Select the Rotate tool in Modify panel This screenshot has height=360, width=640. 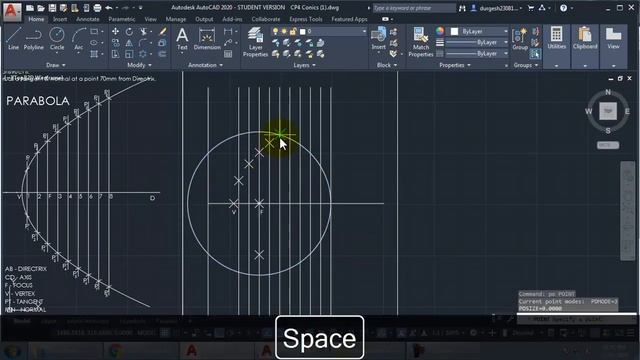(129, 31)
